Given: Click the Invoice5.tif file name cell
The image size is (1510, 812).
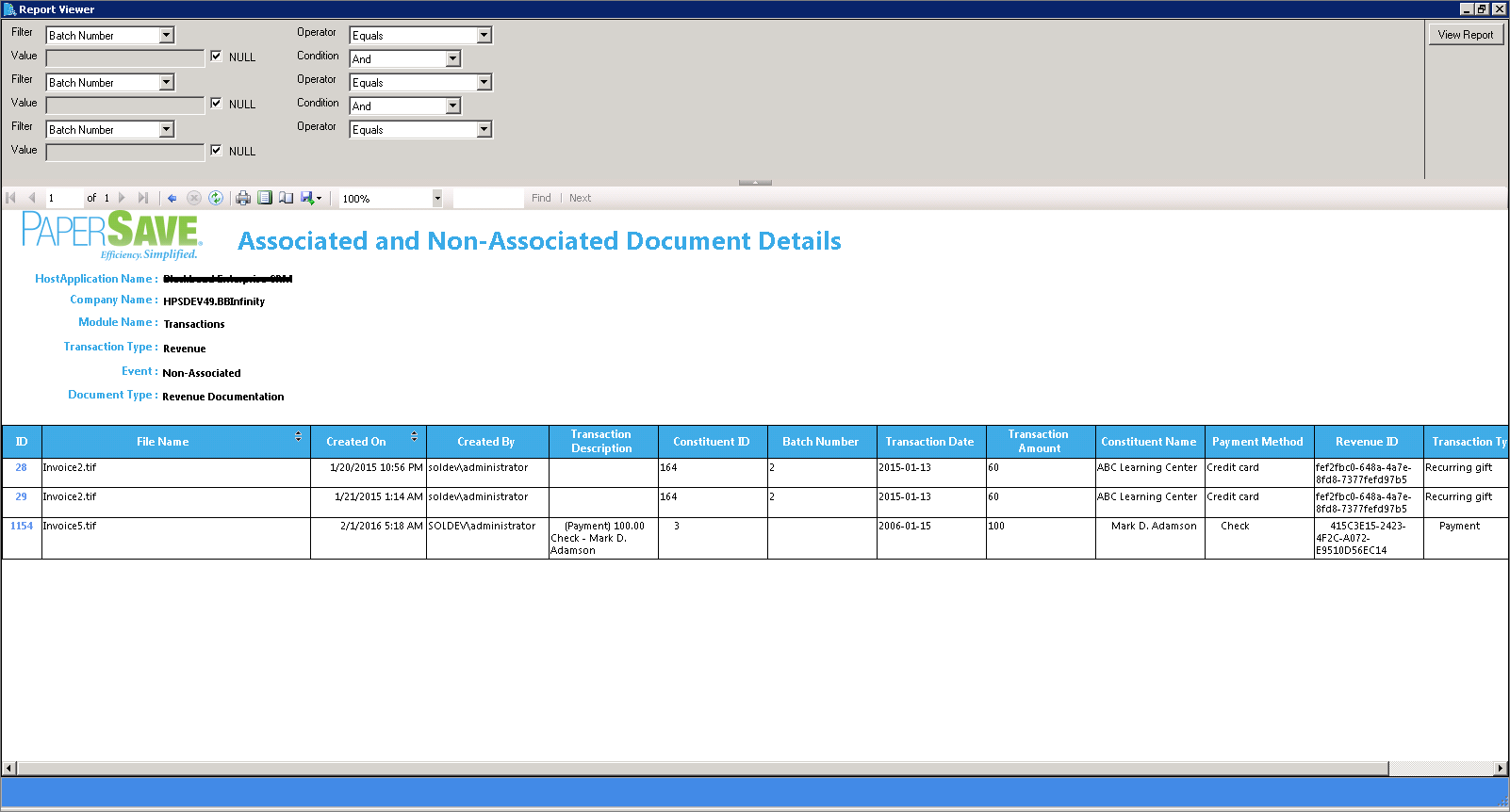Looking at the screenshot, I should point(176,538).
